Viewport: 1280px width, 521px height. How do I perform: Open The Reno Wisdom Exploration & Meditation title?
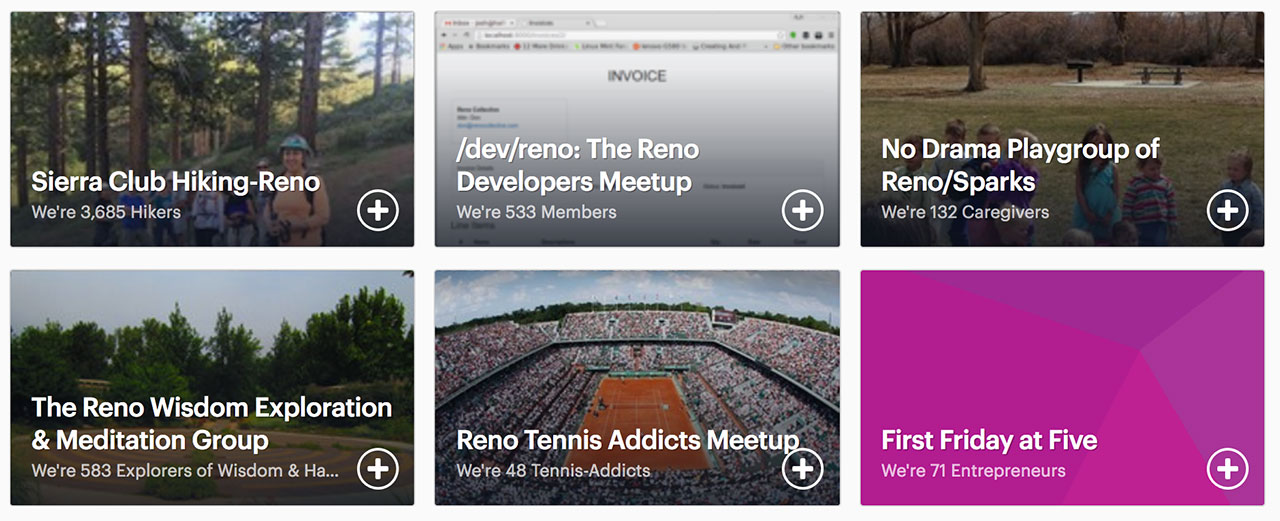[x=211, y=424]
